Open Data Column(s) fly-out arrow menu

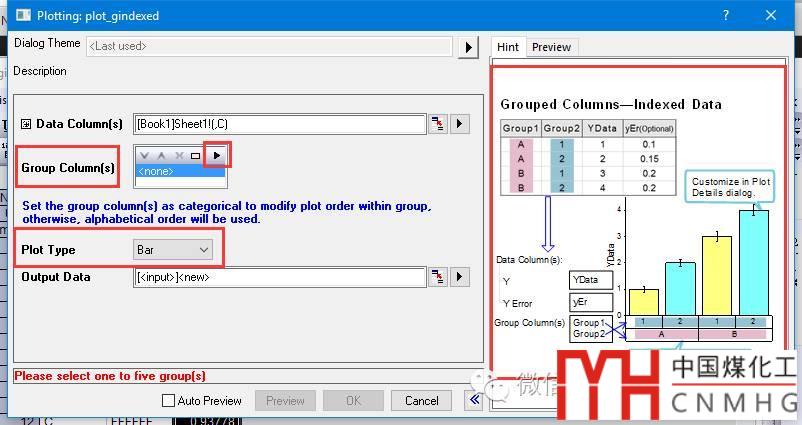tap(459, 124)
